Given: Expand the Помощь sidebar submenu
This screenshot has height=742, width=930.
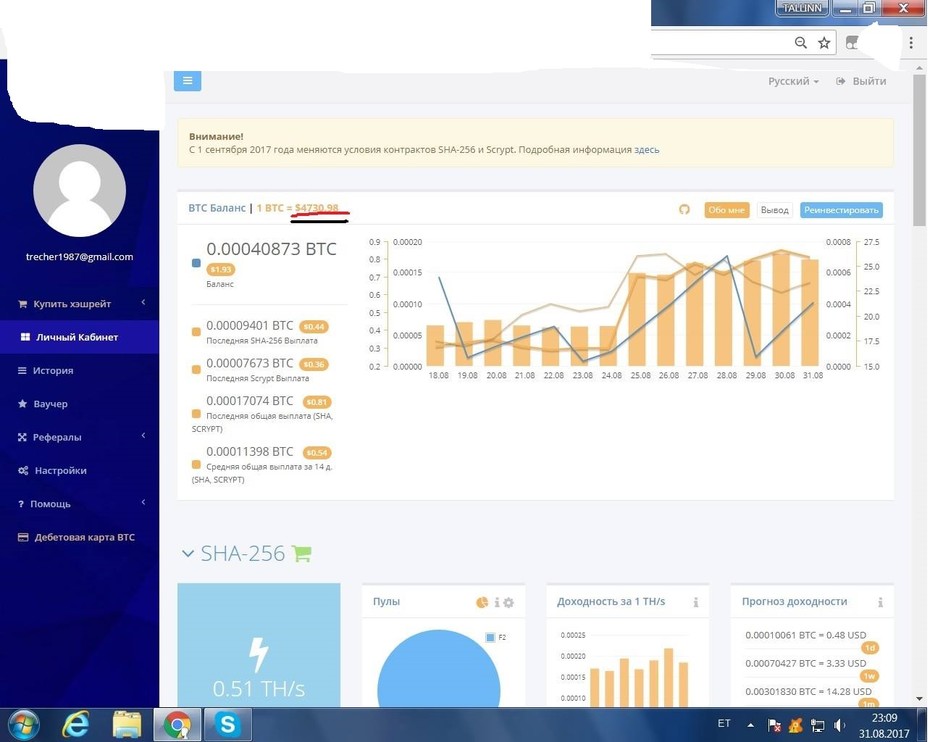Looking at the screenshot, I should click(x=79, y=504).
